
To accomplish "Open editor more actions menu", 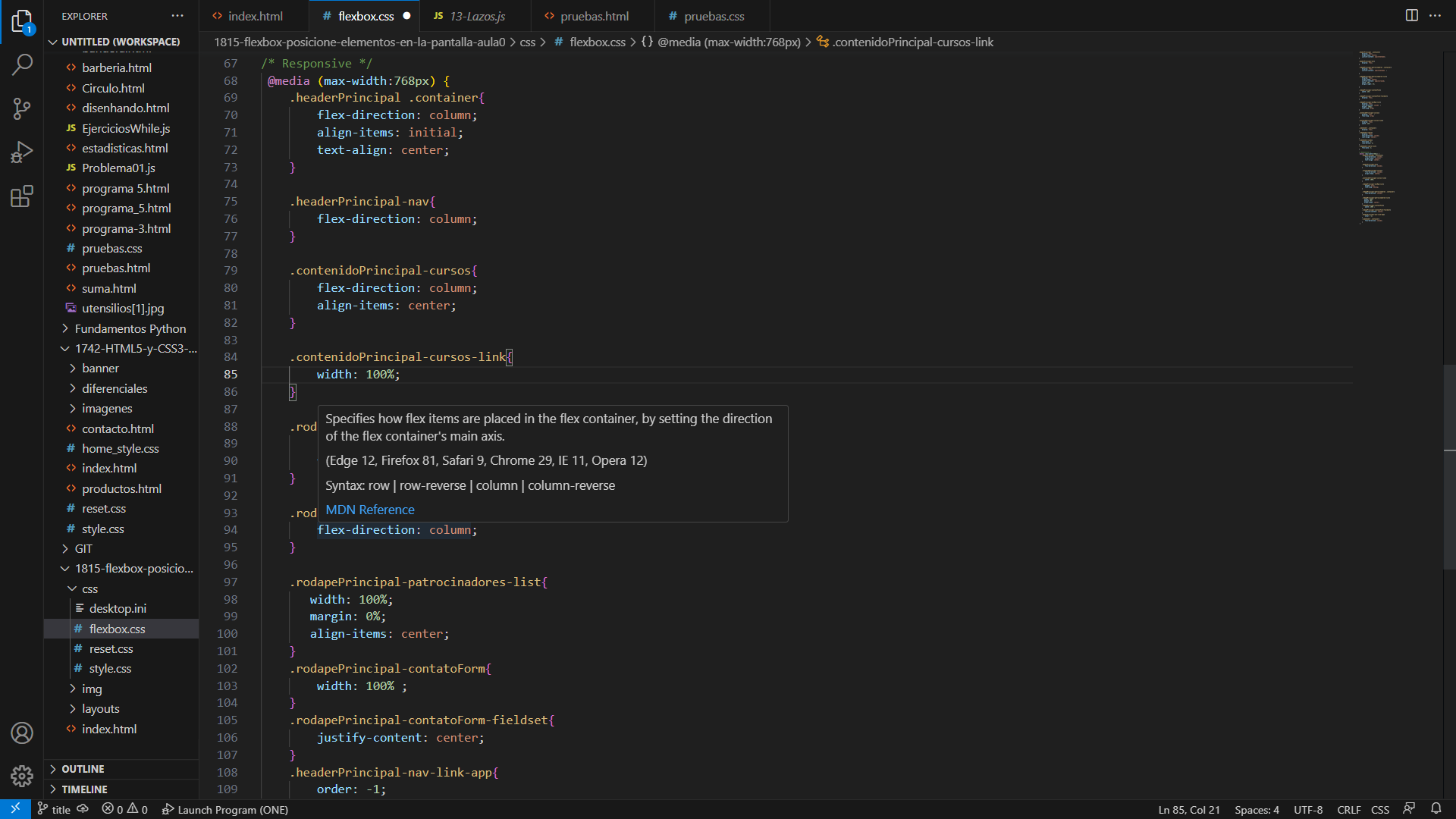I will point(1435,15).
